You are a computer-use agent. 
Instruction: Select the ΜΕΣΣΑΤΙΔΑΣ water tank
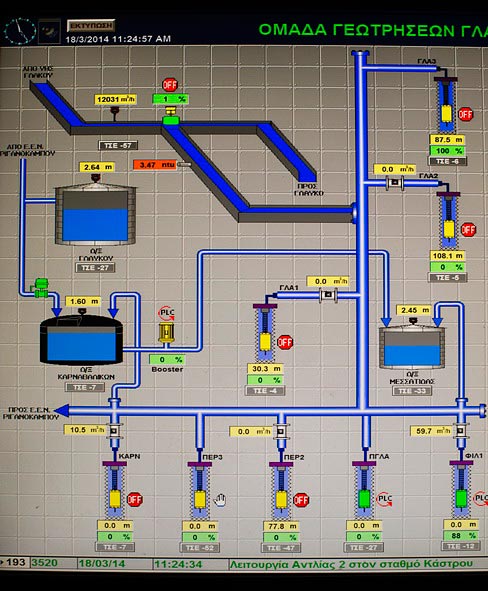point(412,347)
